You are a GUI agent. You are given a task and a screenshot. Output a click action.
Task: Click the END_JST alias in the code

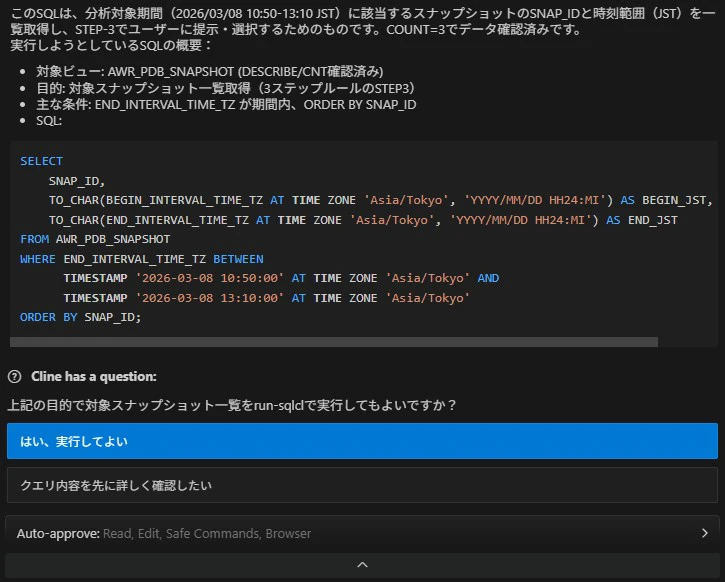point(652,220)
